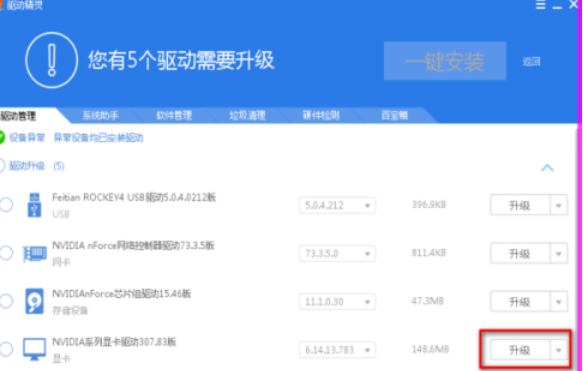This screenshot has width=583, height=371.
Task: Open the hamburger menu in title bar
Action: pyautogui.click(x=541, y=5)
